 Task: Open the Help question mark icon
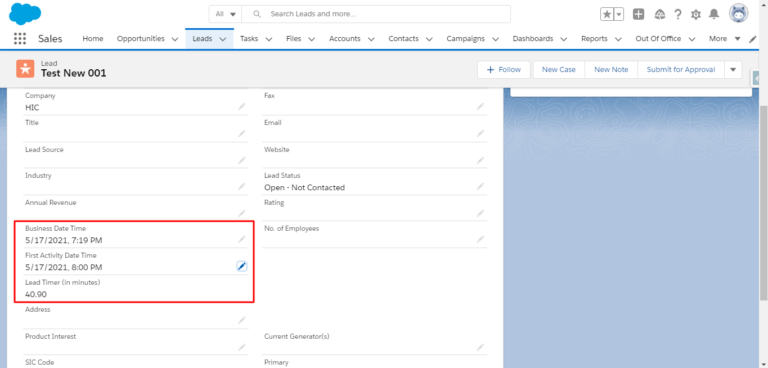(678, 14)
